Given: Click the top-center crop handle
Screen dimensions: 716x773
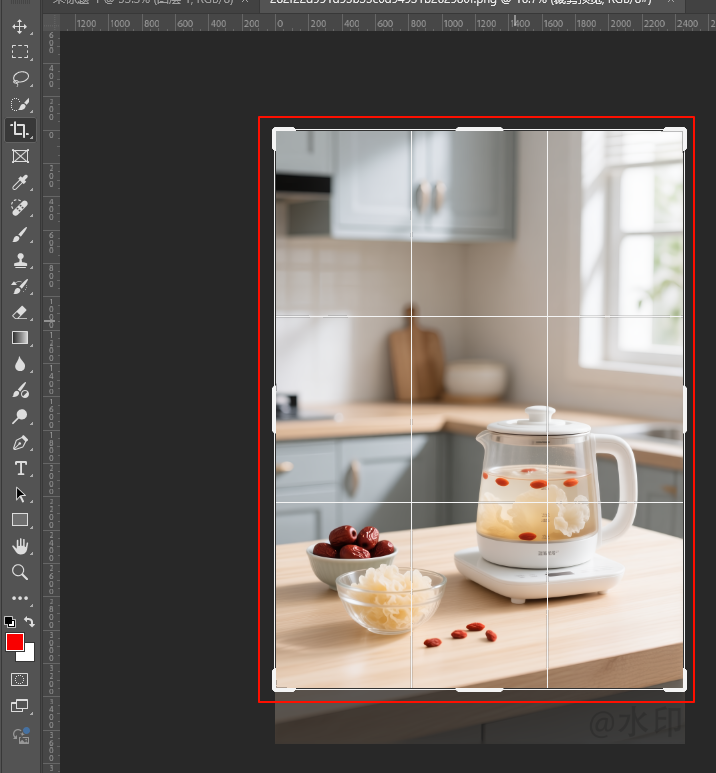Looking at the screenshot, I should [479, 129].
